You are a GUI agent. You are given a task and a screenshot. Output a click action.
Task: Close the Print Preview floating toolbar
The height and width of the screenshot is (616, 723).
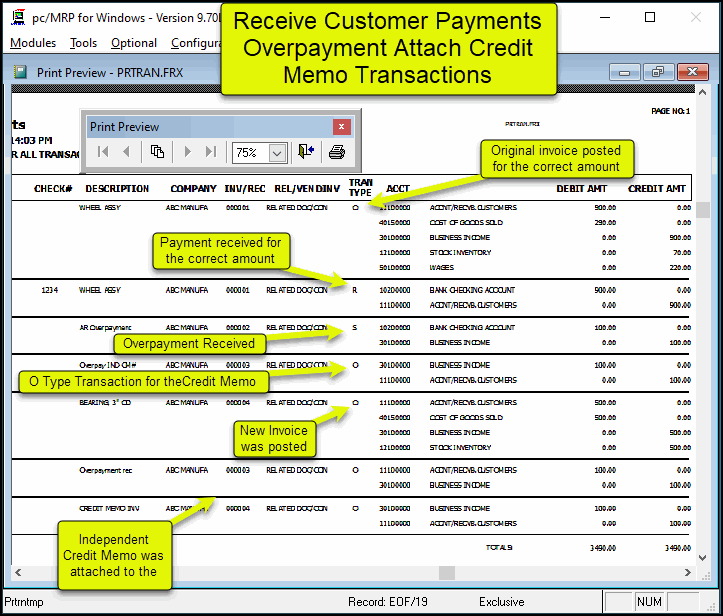[341, 127]
